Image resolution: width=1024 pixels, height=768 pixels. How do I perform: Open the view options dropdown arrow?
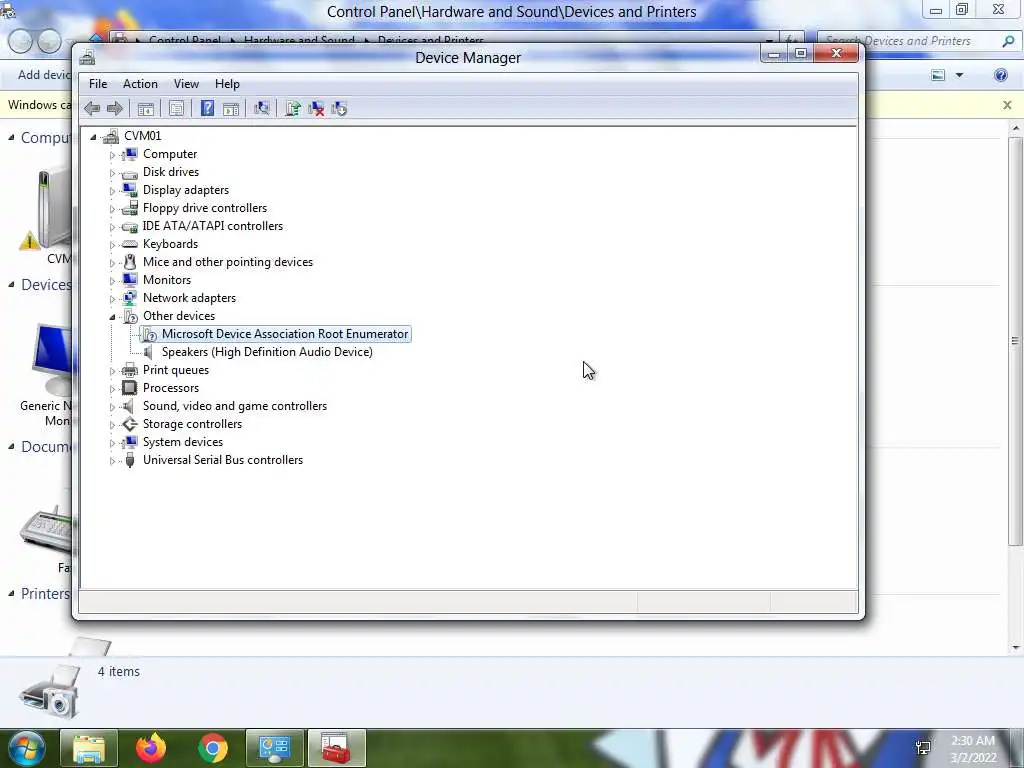coord(959,75)
